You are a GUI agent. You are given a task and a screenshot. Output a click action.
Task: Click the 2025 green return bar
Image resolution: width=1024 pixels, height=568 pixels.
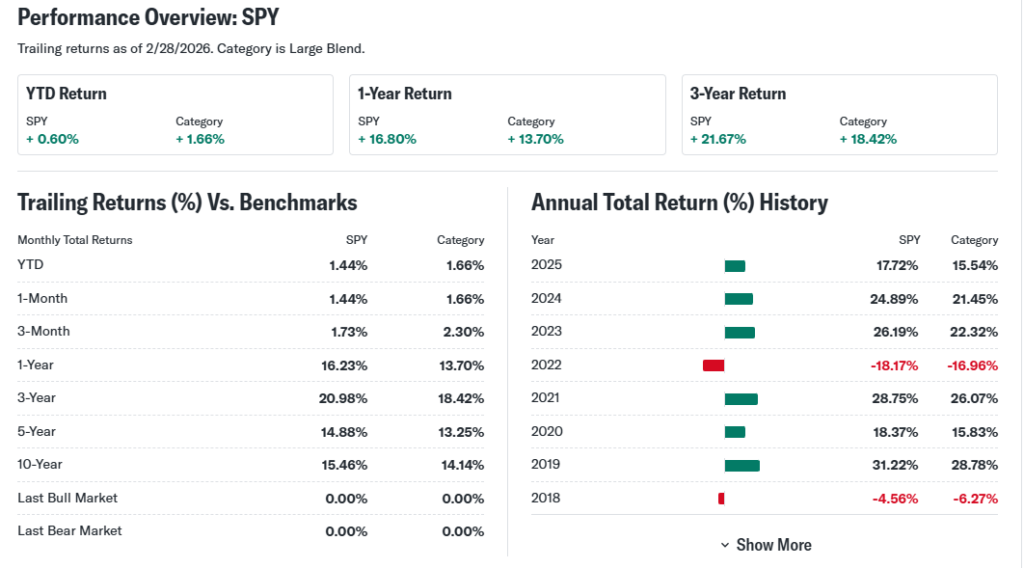[735, 266]
